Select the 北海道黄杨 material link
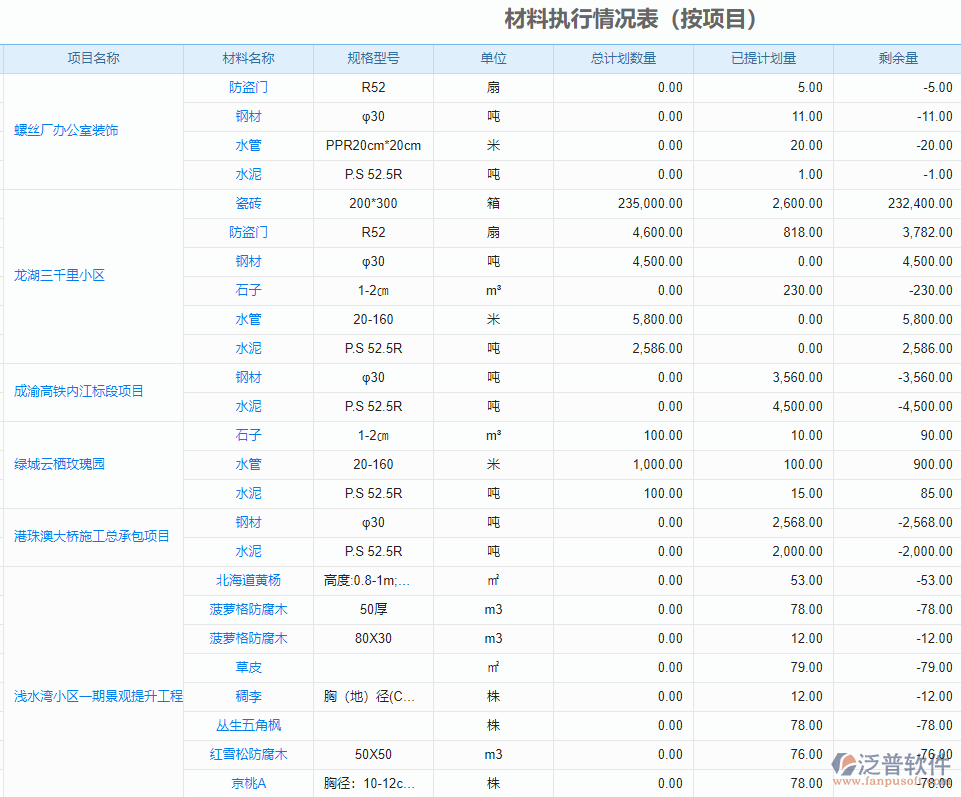 tap(246, 580)
